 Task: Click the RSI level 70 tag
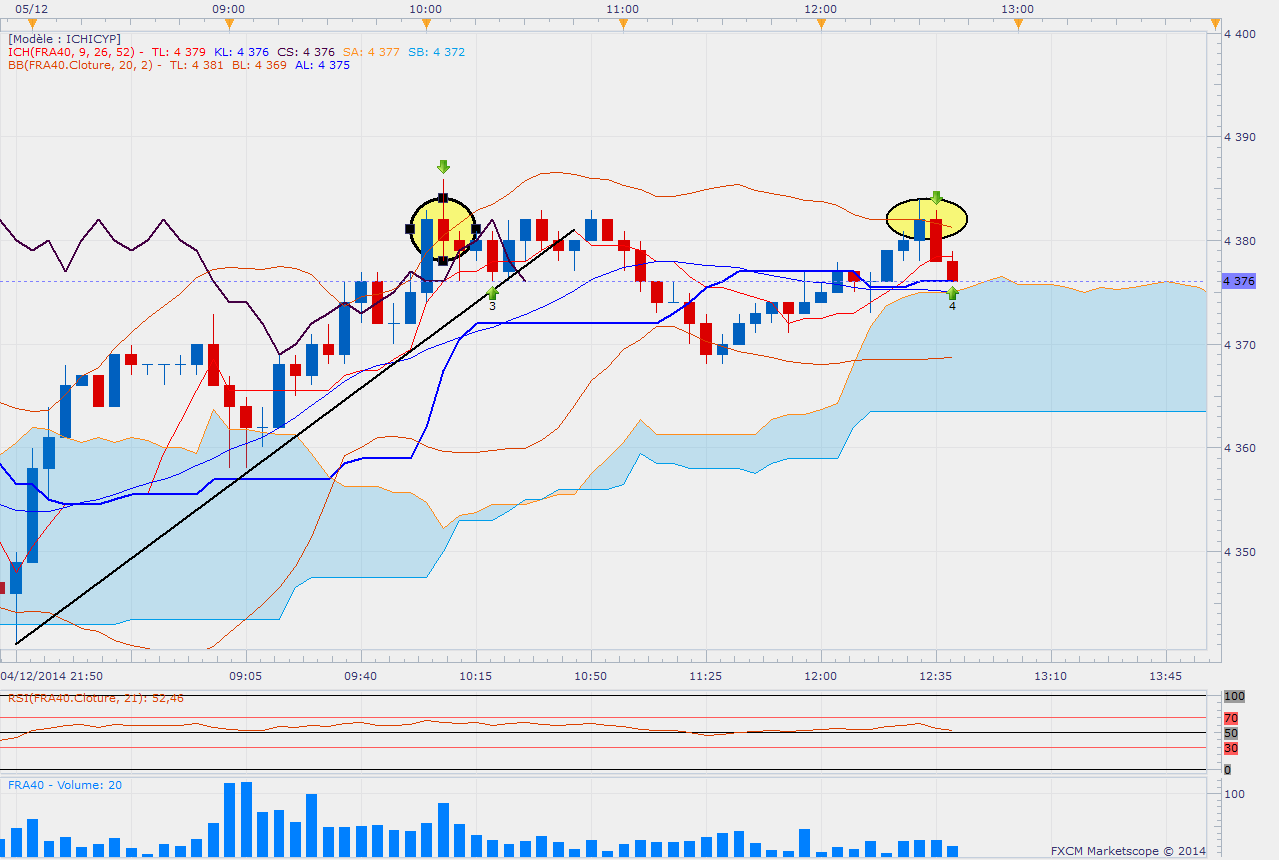1231,718
